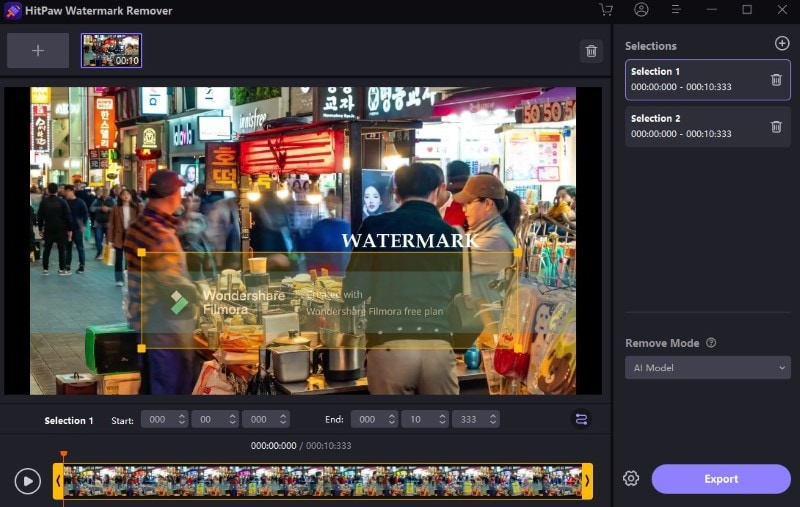Open the user account icon
The image size is (800, 507).
pos(641,10)
